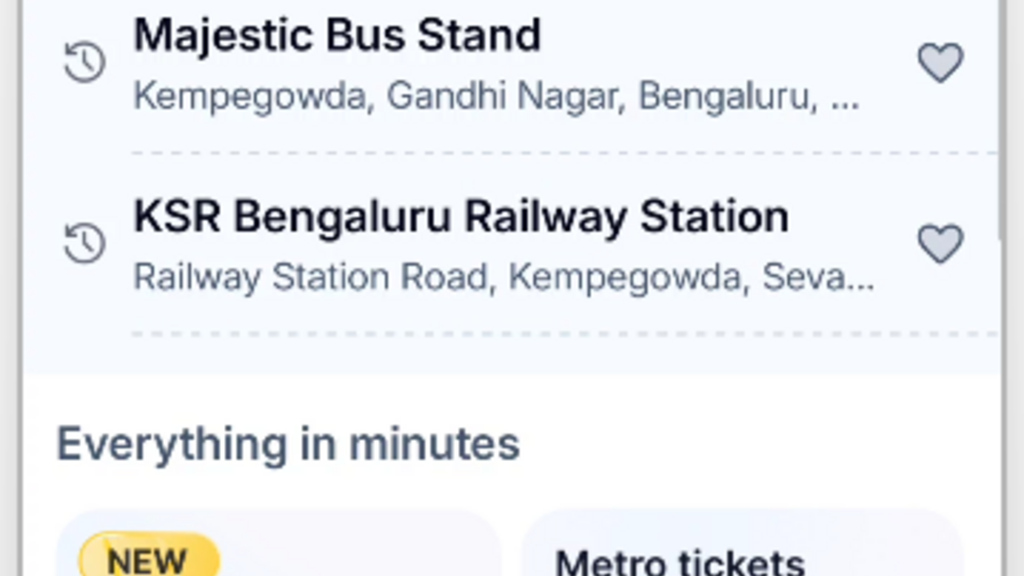This screenshot has height=576, width=1024.
Task: Toggle heart for KSR Bengaluru Railway Station
Action: tap(940, 243)
